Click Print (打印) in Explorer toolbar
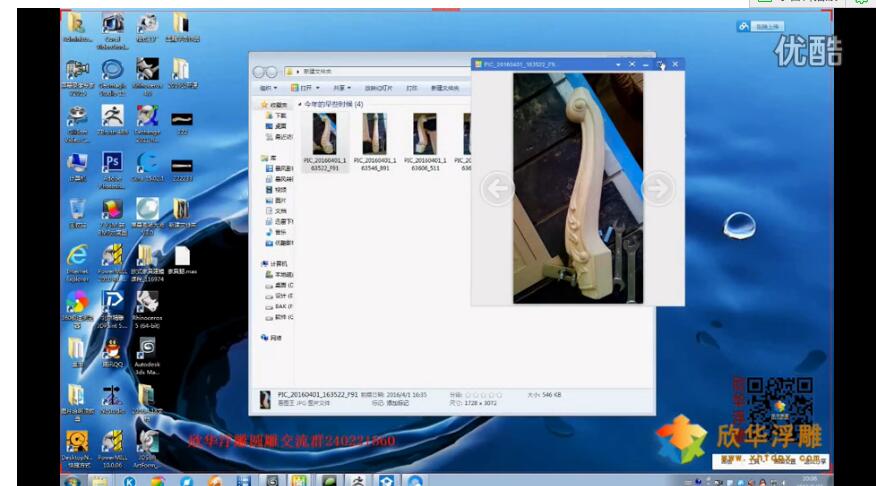 pyautogui.click(x=412, y=88)
